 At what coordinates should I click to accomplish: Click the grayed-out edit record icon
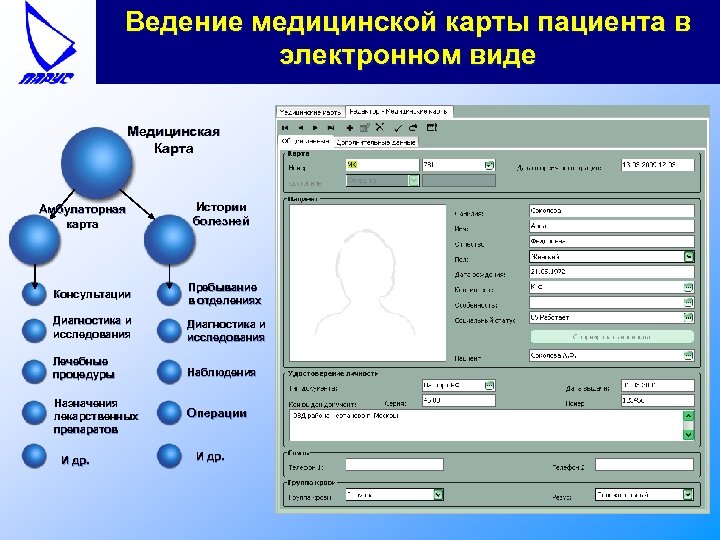coord(365,128)
